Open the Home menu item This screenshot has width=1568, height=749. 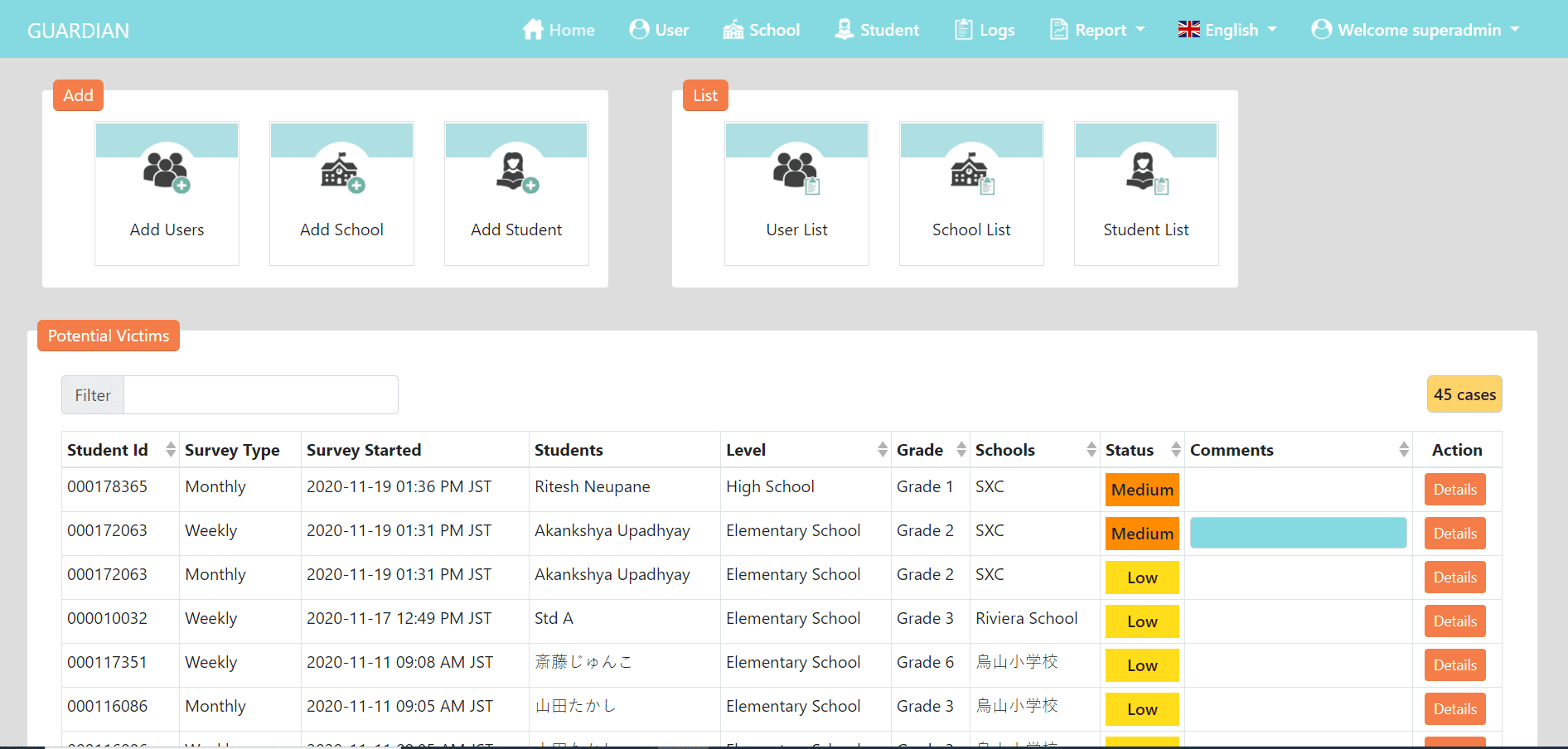(x=559, y=30)
